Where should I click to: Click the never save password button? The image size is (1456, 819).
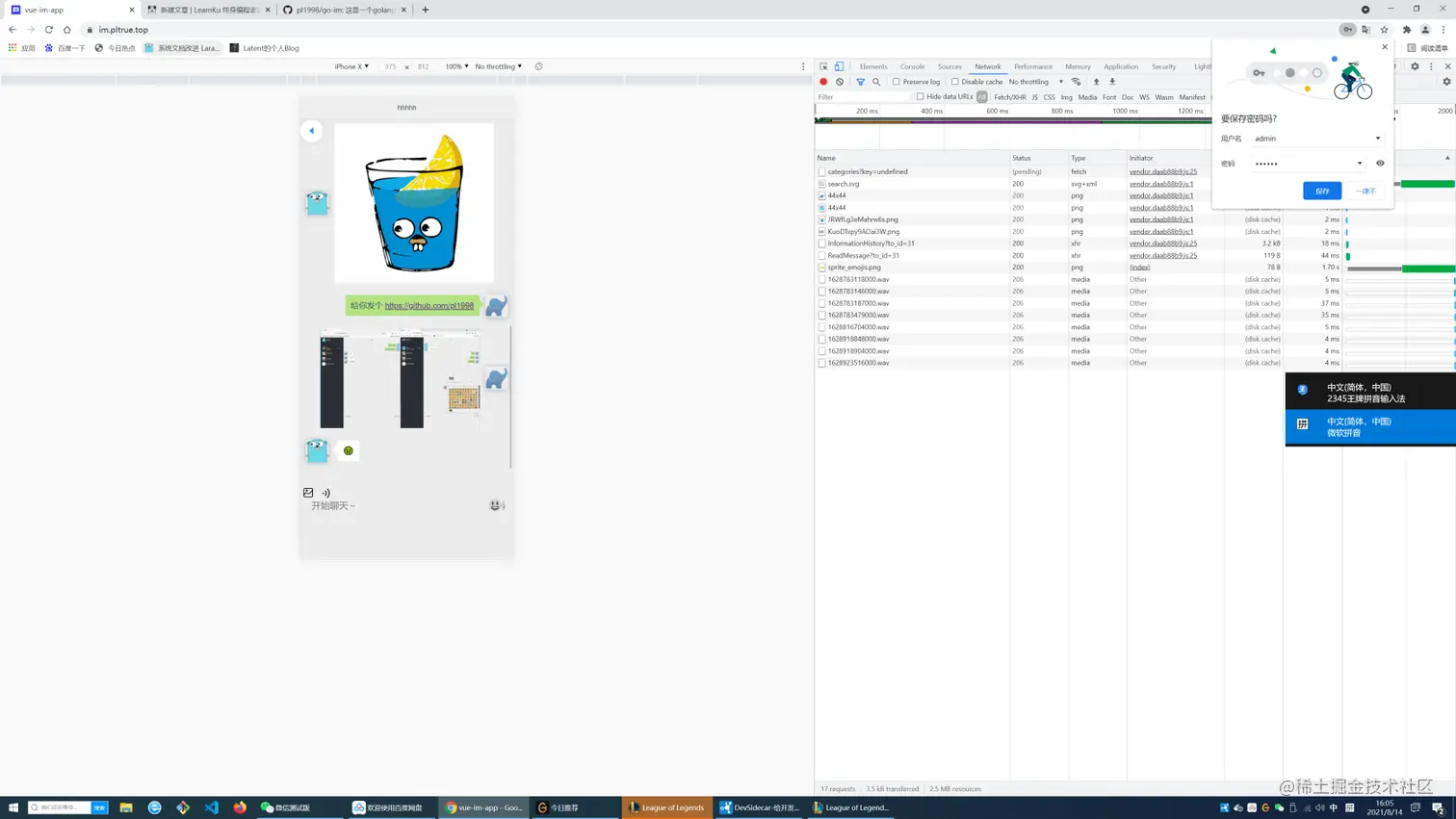(1365, 191)
